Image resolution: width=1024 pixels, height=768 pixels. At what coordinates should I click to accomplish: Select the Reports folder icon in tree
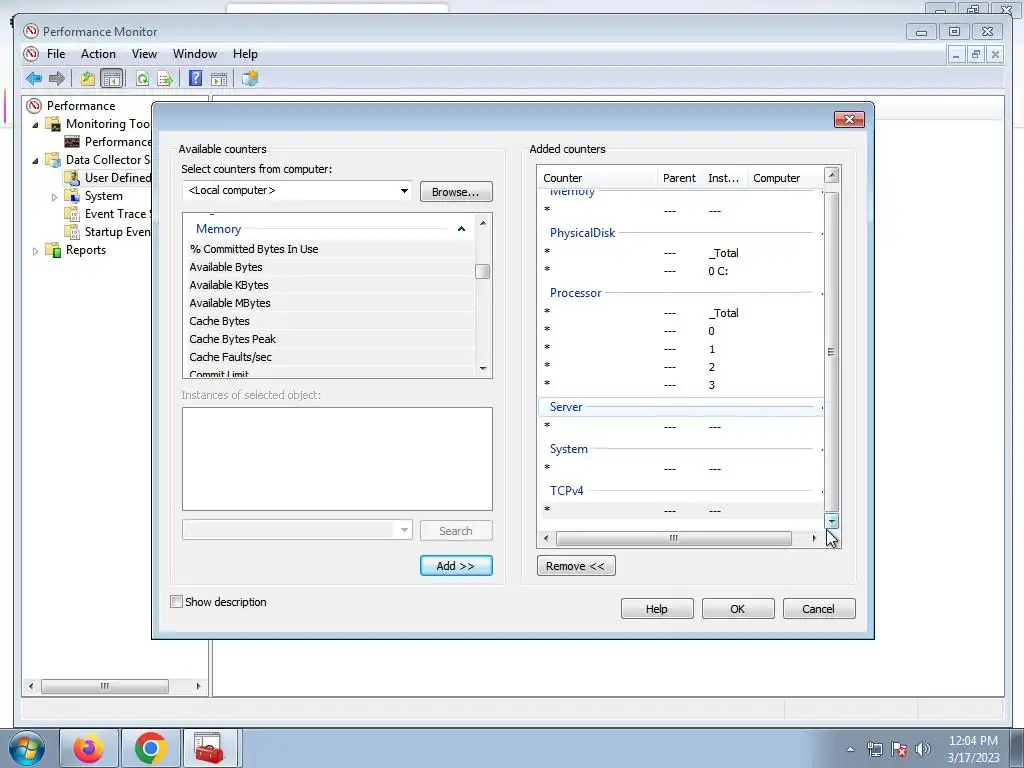(53, 249)
